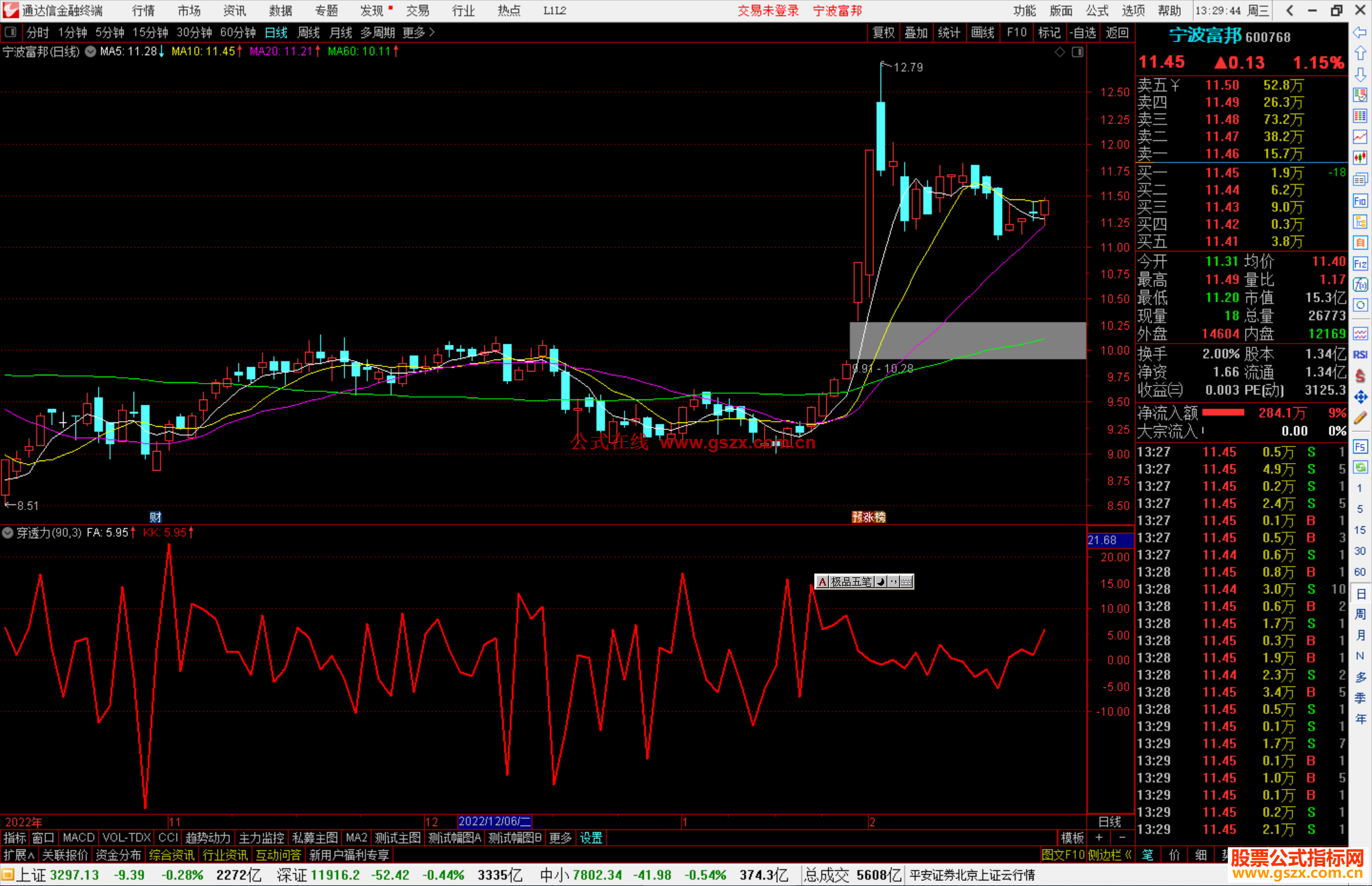Toggle the MA indicator circle beside 宁波富邦(日线)
The height and width of the screenshot is (886, 1372).
tap(90, 51)
